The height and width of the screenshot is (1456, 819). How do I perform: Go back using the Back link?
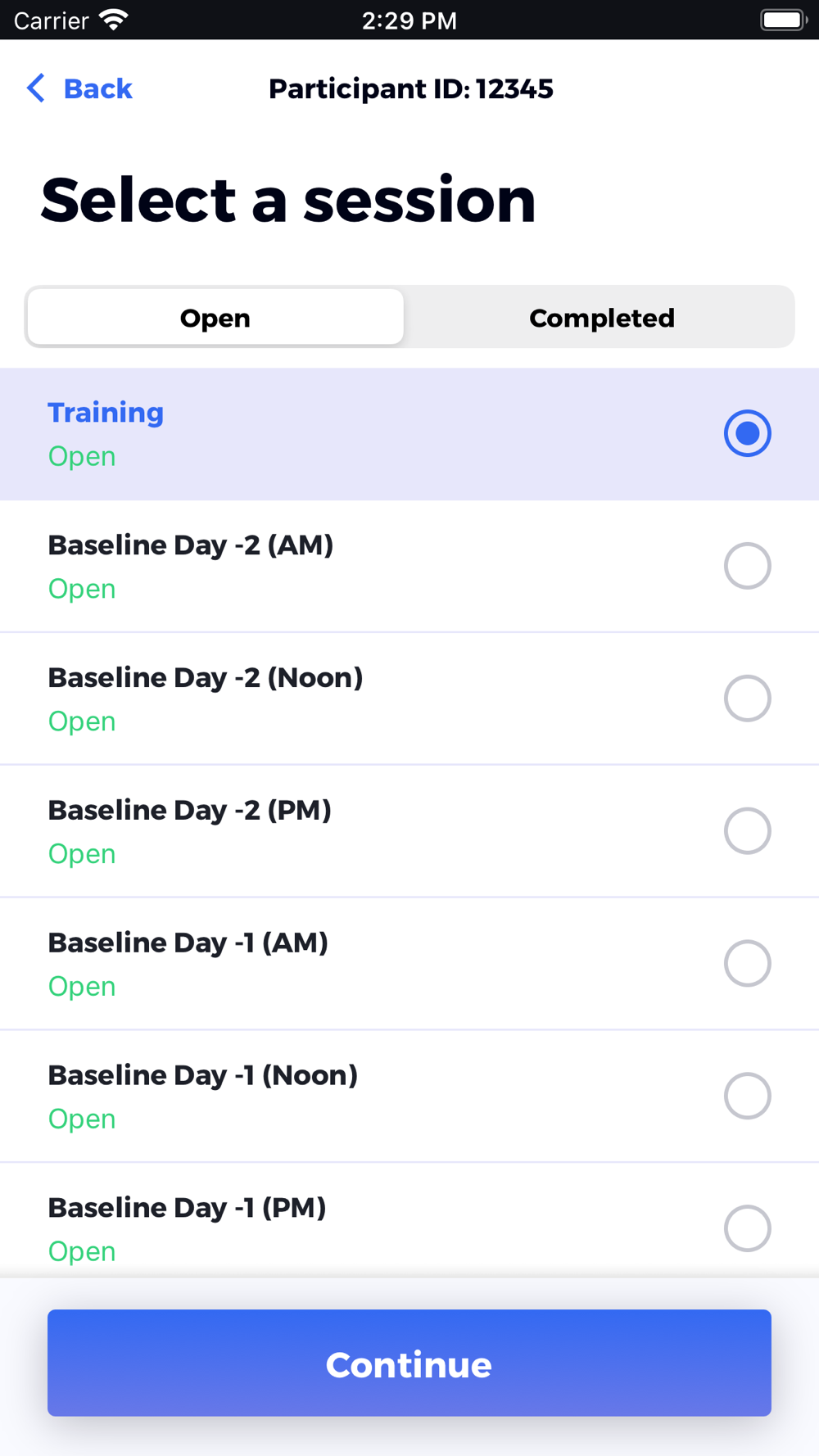[x=97, y=88]
